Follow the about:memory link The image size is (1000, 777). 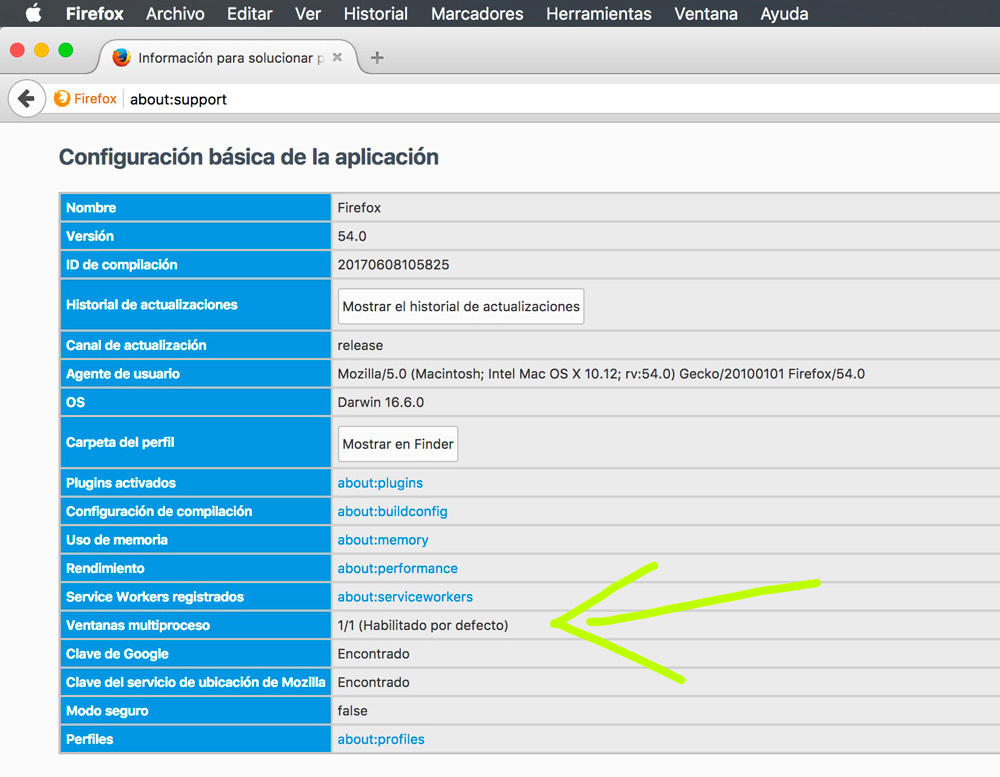[x=383, y=539]
